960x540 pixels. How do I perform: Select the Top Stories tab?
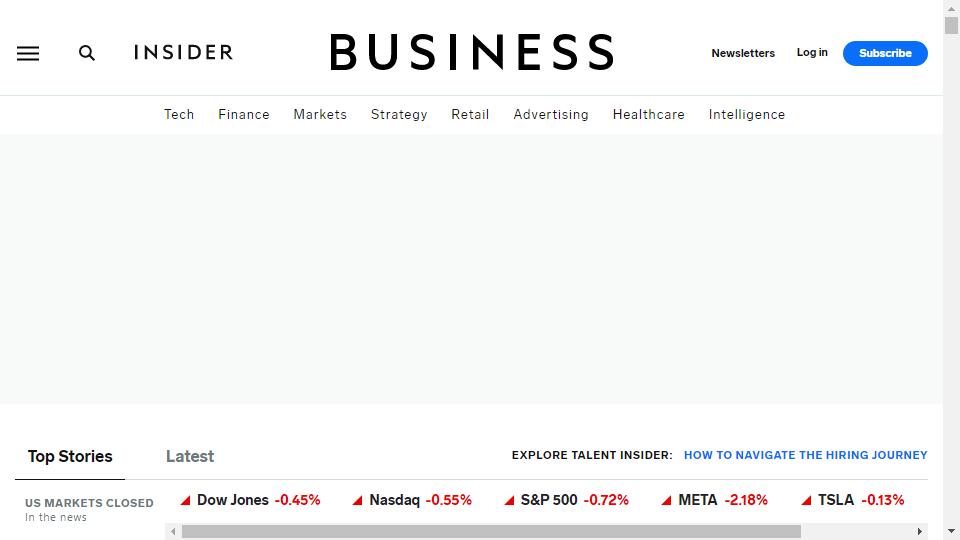[x=70, y=456]
